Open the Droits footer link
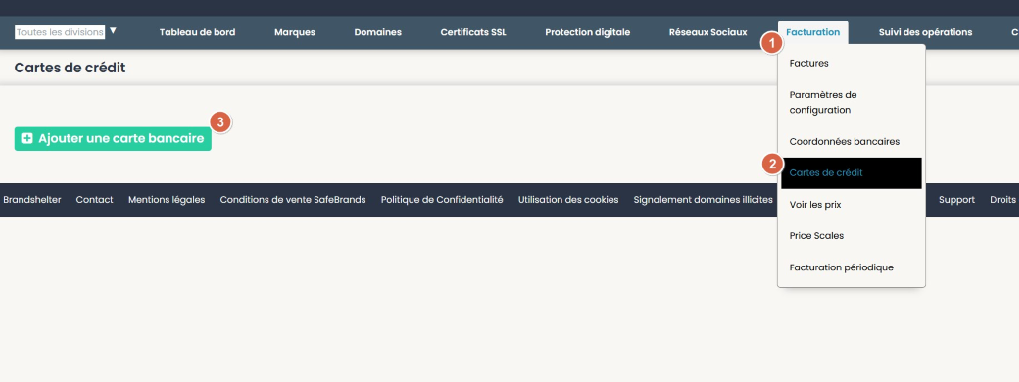Screen dimensions: 1019x382 [1004, 200]
